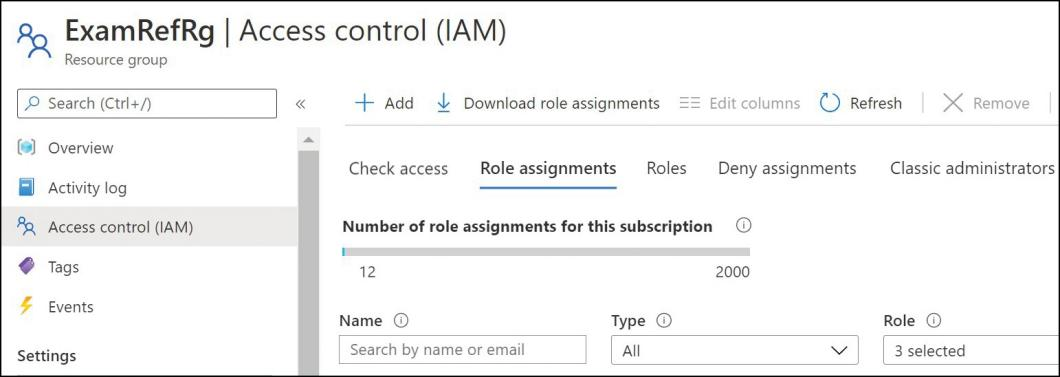
Task: Switch to the Role assignments tab
Action: tap(548, 168)
